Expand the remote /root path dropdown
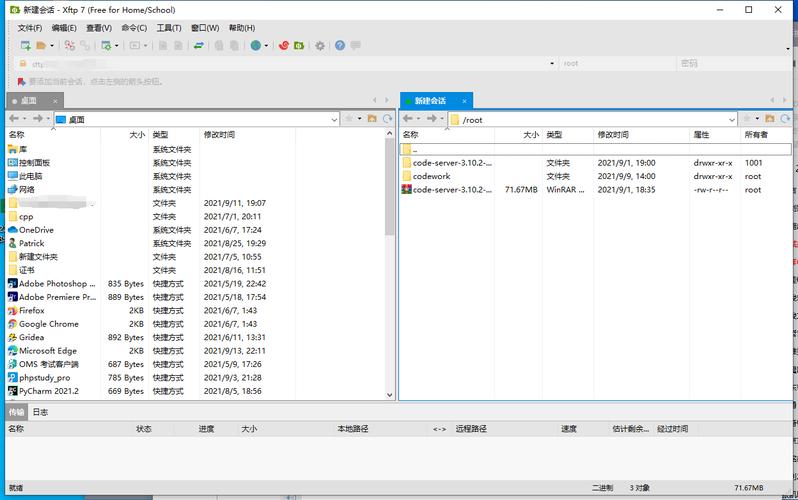 tap(732, 120)
